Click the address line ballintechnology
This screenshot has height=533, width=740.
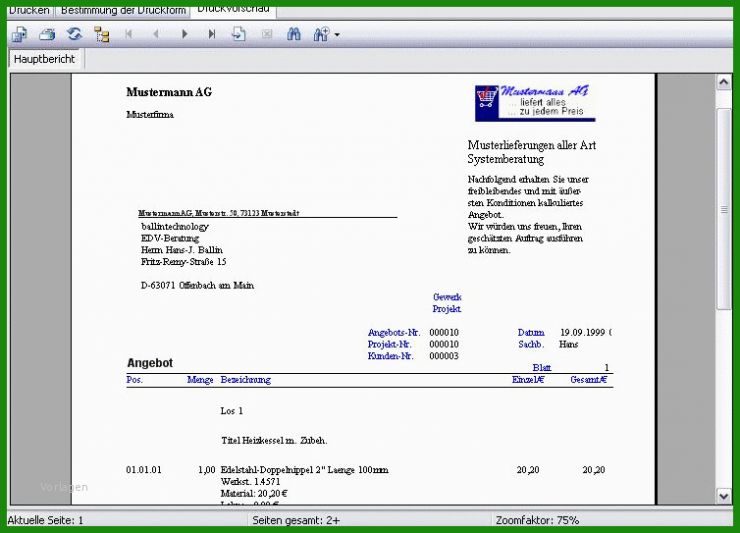click(x=175, y=227)
